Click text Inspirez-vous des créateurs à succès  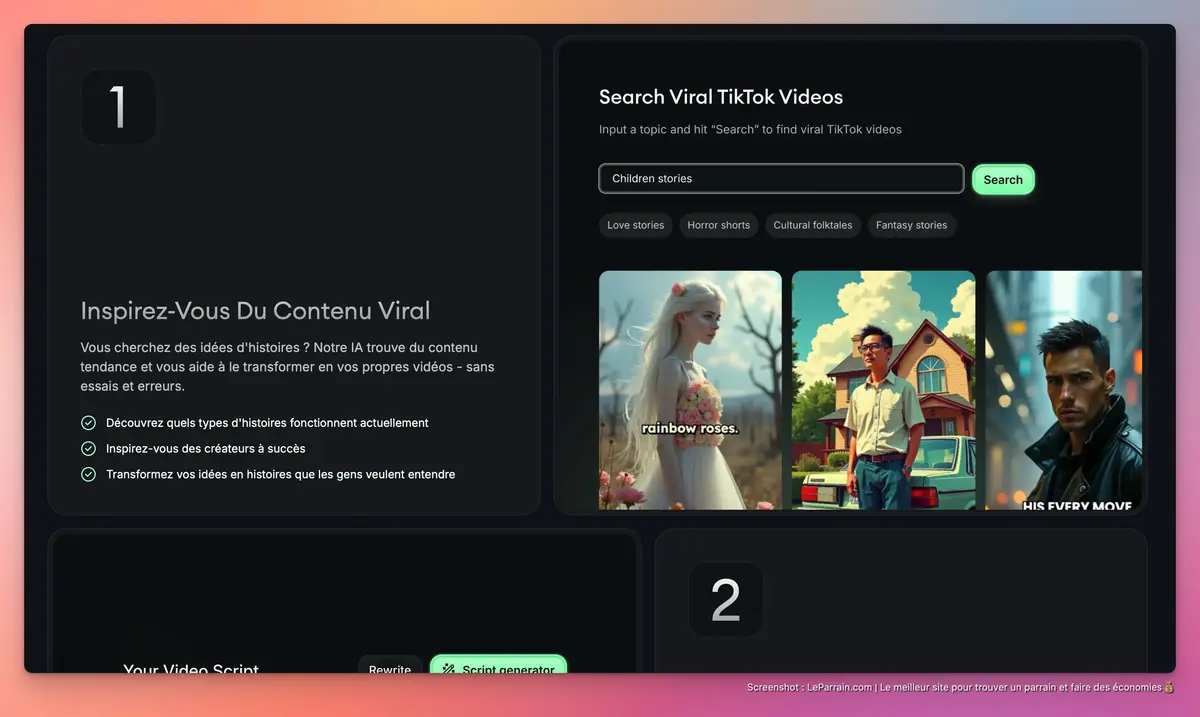point(206,449)
